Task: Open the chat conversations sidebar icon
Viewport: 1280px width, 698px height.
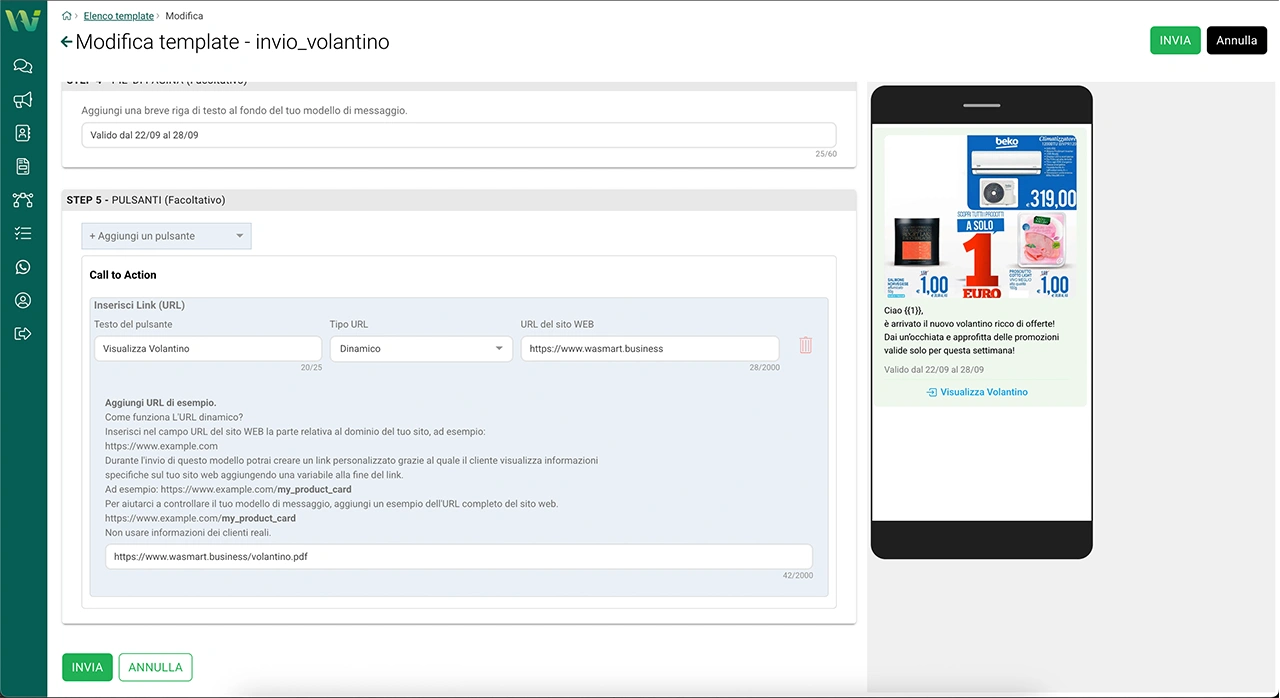Action: (23, 67)
